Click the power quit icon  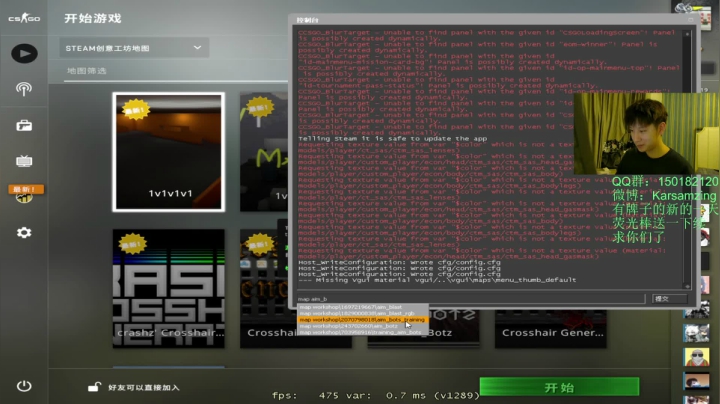point(24,386)
